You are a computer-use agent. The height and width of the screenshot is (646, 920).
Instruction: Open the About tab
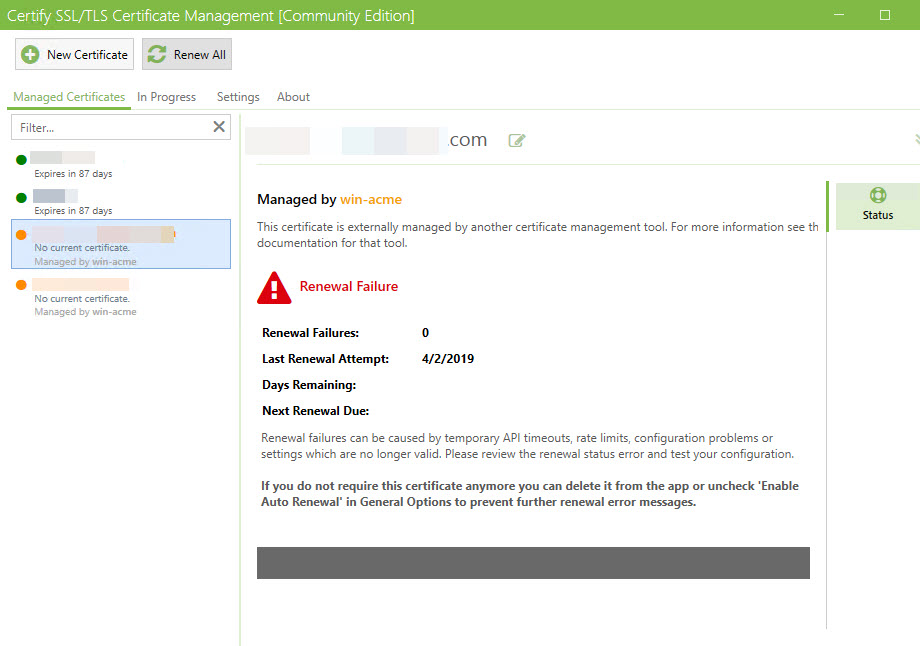(293, 97)
